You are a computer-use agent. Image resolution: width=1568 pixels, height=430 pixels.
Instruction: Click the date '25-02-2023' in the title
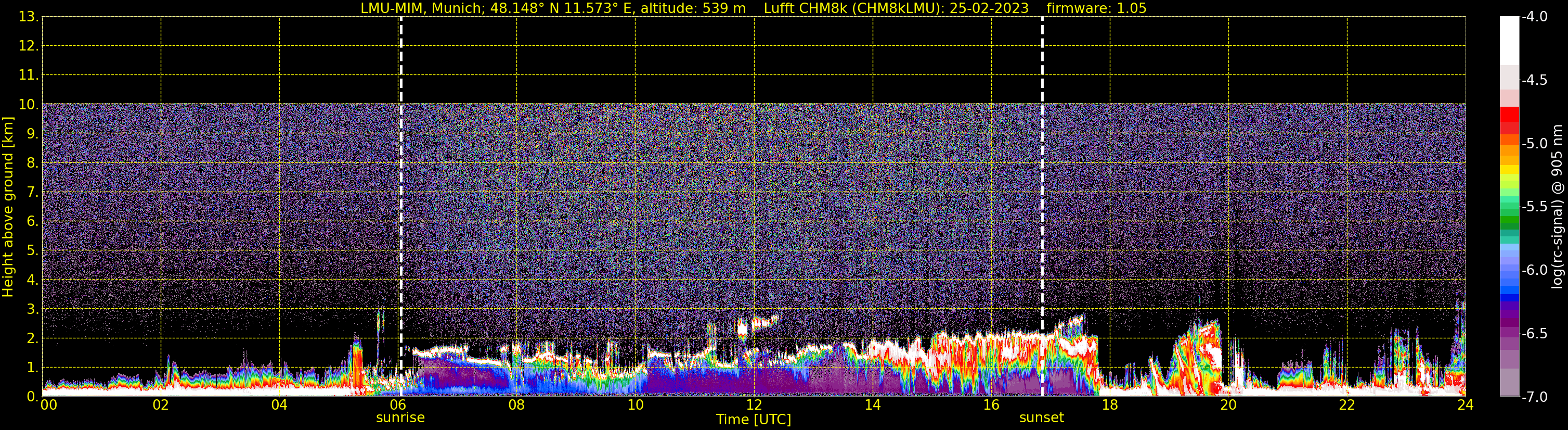[x=989, y=8]
